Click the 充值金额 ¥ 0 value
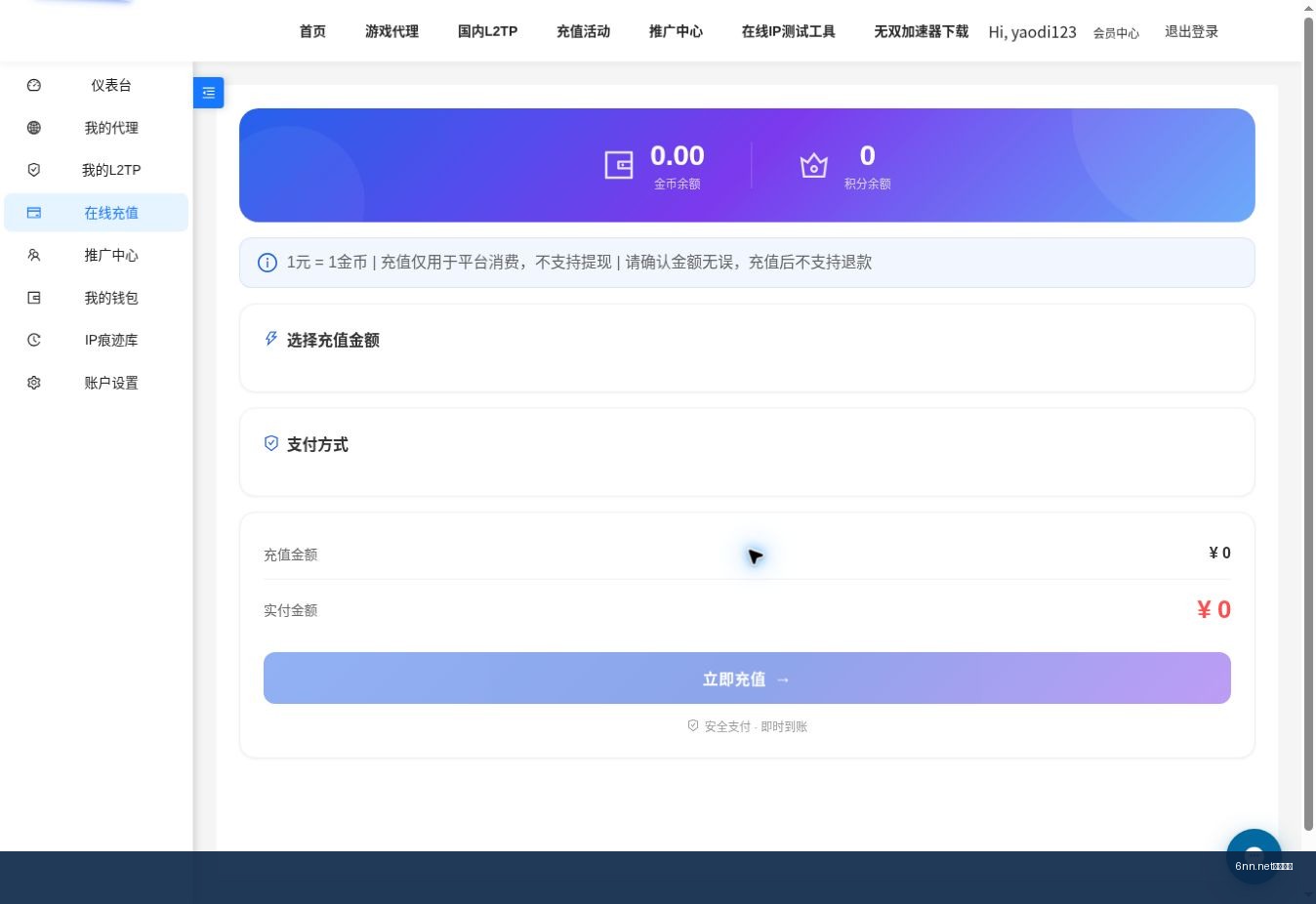Screen dimensions: 1316x904 [x=1220, y=554]
